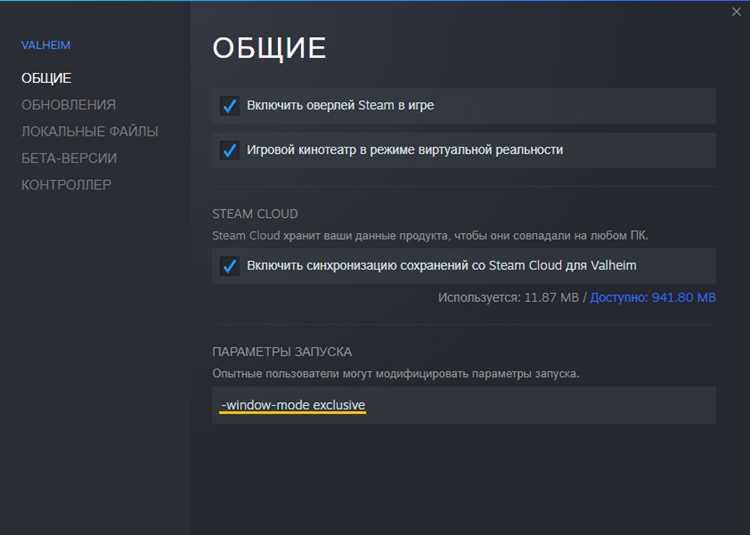Screen dimensions: 750x535
Task: Close the Valheim properties window
Action: tap(736, 11)
